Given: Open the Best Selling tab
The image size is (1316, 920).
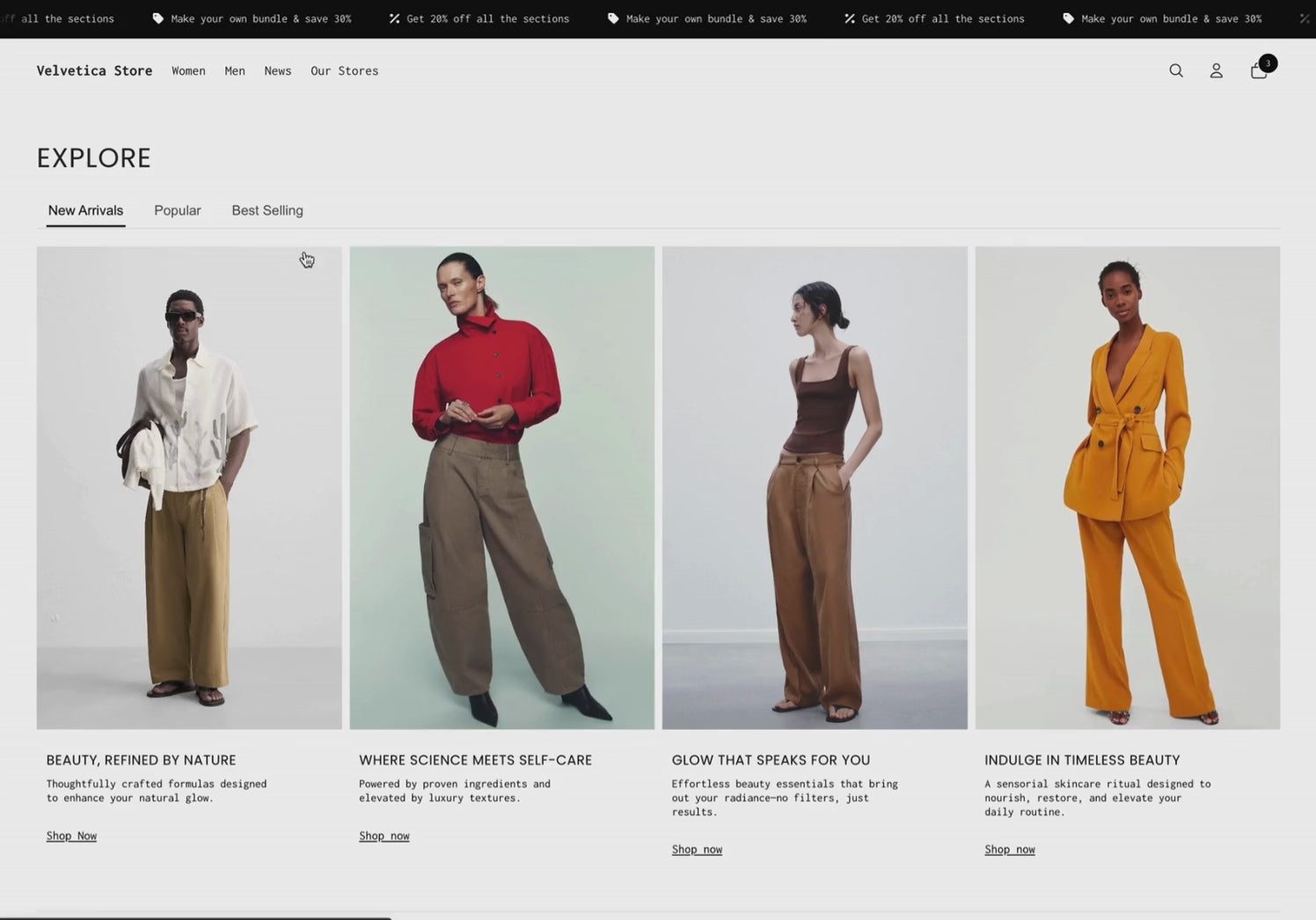Looking at the screenshot, I should [x=267, y=210].
